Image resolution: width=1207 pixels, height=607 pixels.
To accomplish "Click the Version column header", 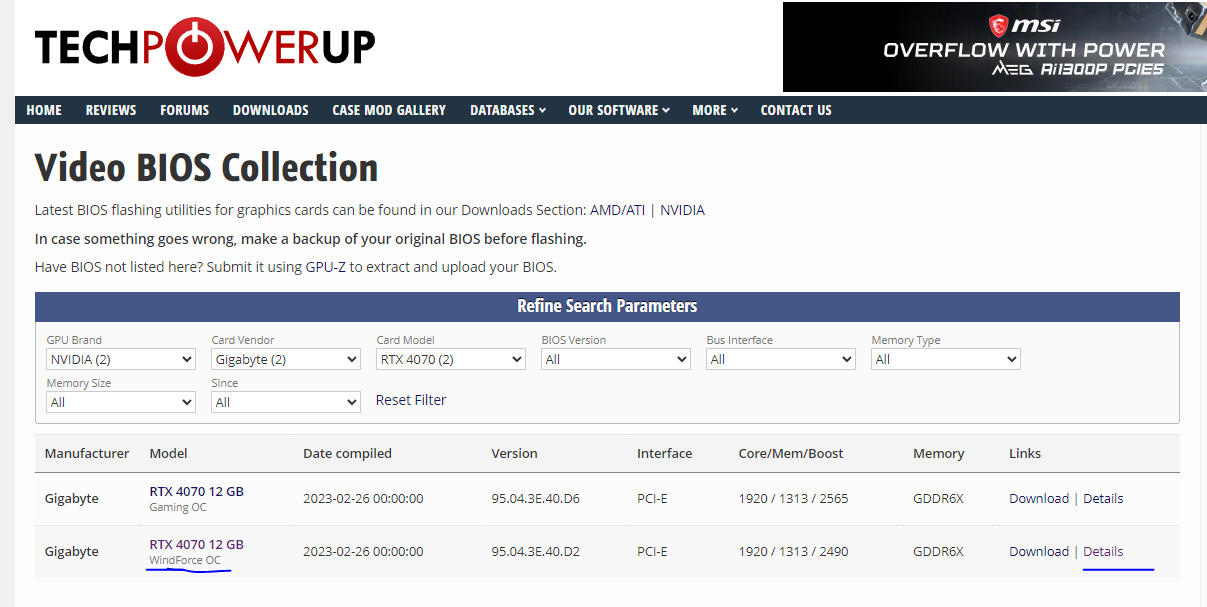I will (x=514, y=453).
